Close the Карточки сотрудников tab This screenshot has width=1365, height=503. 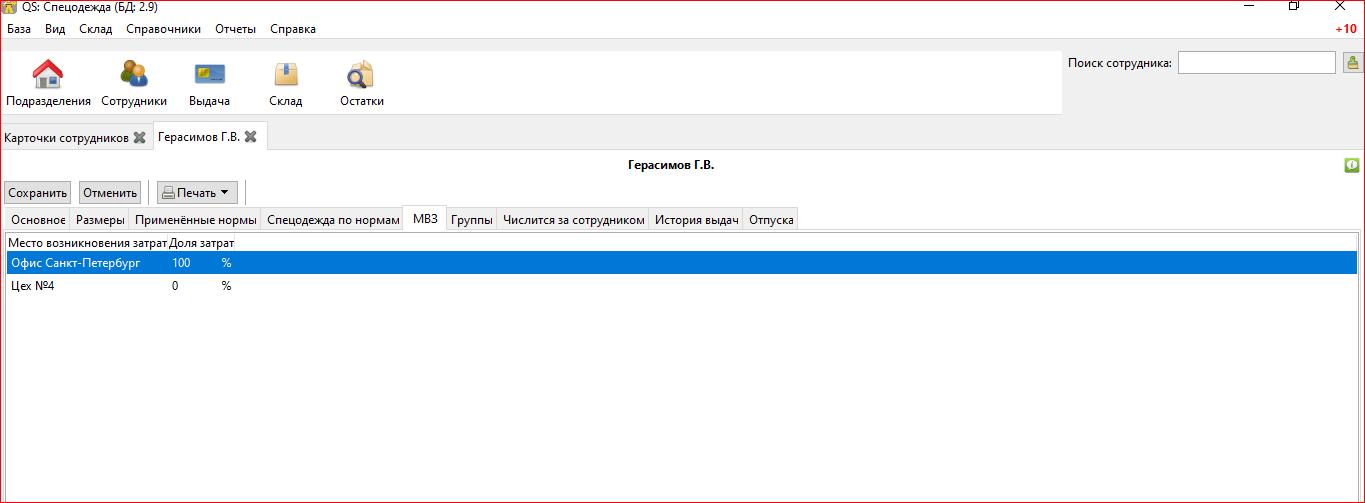coord(140,137)
